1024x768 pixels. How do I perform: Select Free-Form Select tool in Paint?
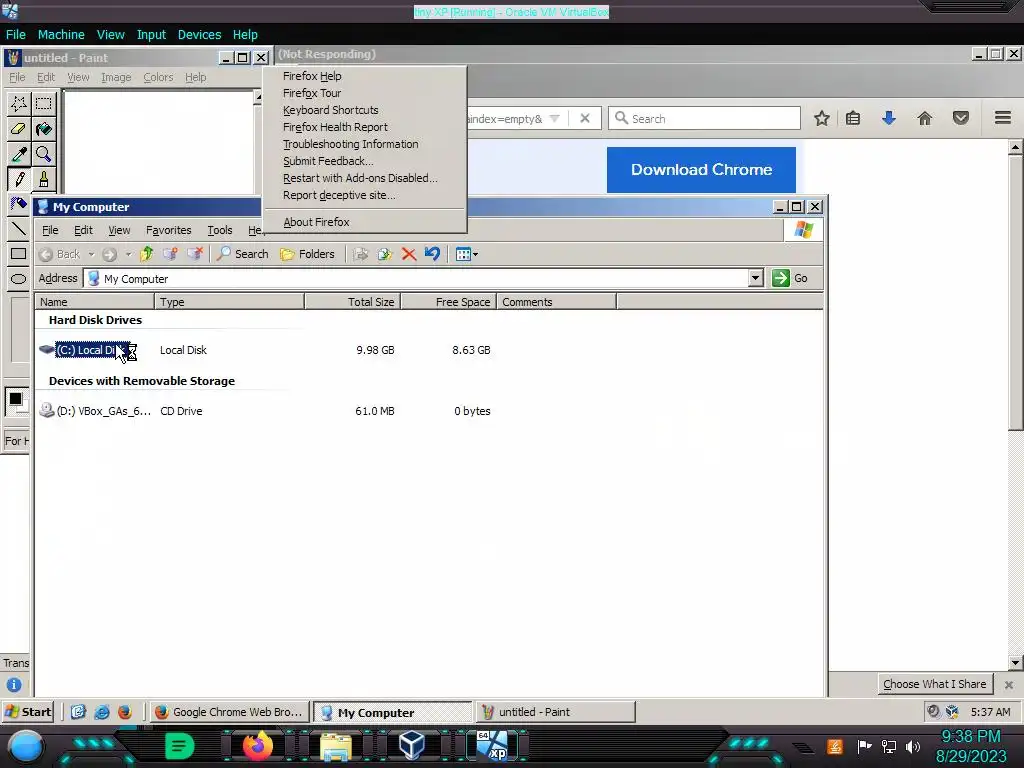[18, 103]
